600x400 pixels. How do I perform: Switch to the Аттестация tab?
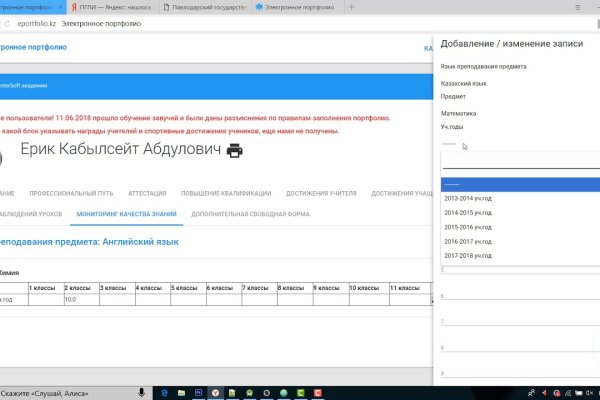145,191
